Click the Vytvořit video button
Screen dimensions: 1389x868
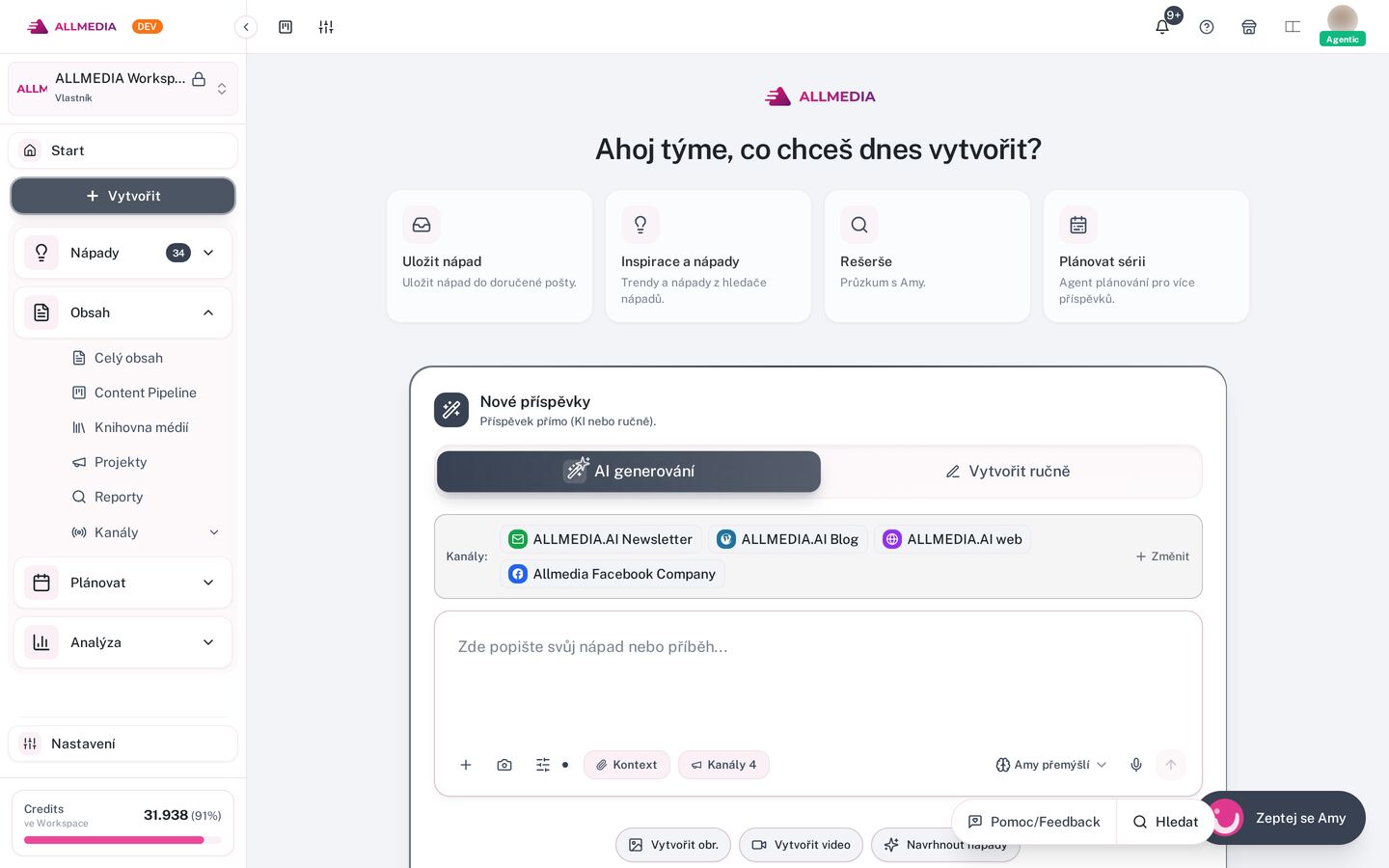point(801,845)
